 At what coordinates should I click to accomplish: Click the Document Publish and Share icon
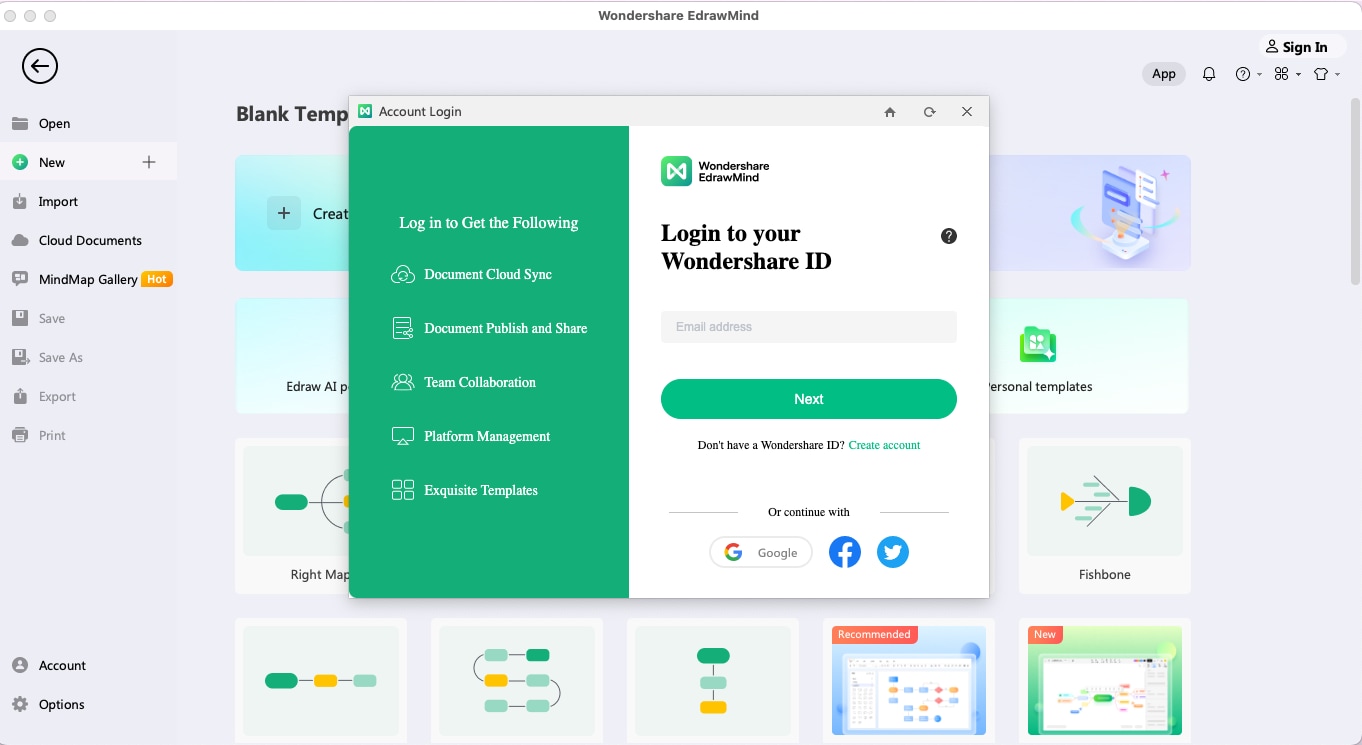(x=403, y=328)
